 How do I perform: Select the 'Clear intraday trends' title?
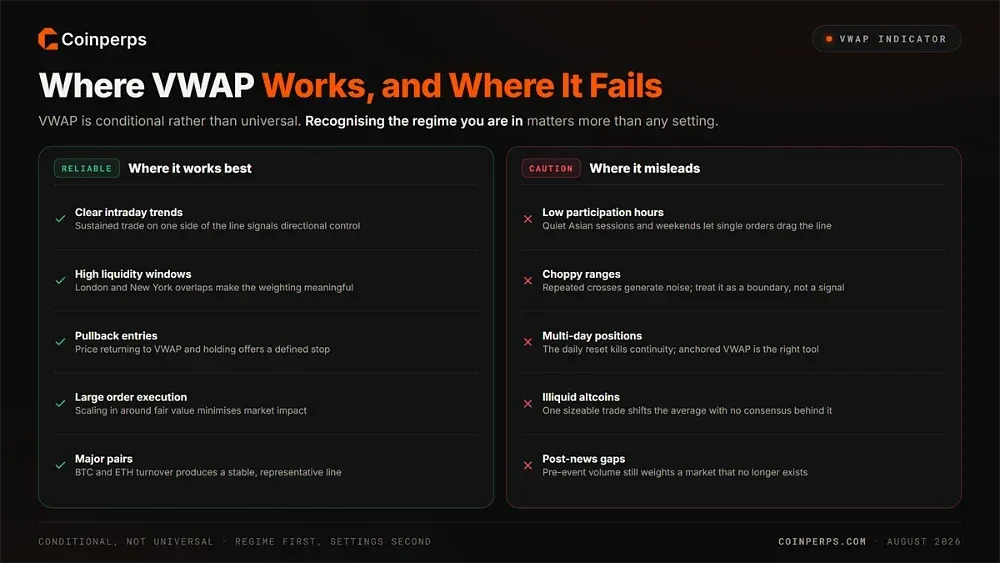(129, 212)
